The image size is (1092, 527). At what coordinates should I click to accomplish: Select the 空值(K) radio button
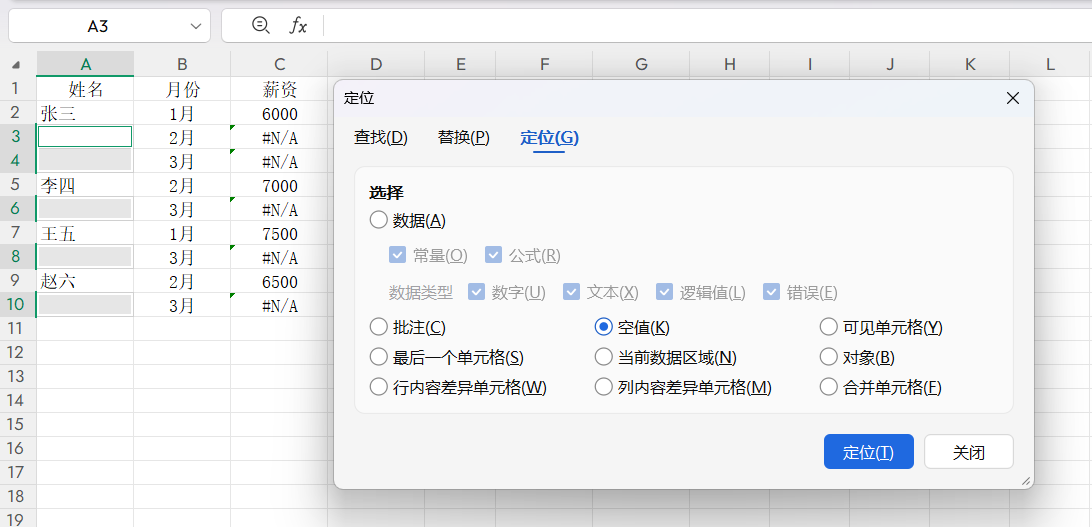point(603,327)
